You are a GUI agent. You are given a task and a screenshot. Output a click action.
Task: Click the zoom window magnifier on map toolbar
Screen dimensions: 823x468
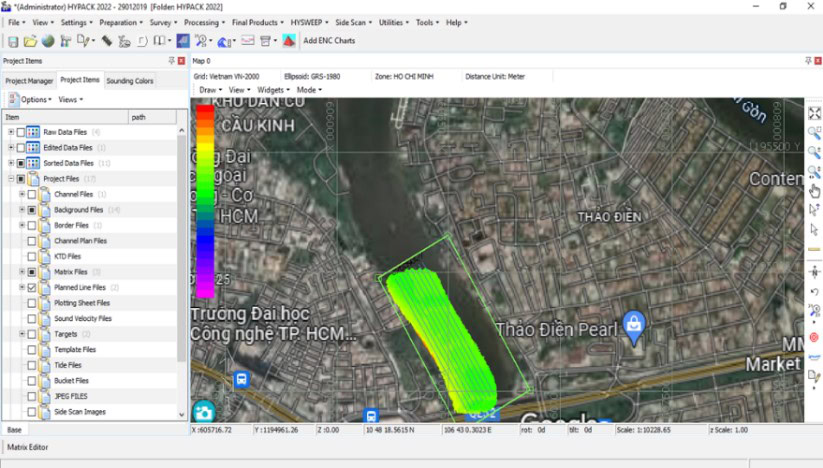coord(814,132)
